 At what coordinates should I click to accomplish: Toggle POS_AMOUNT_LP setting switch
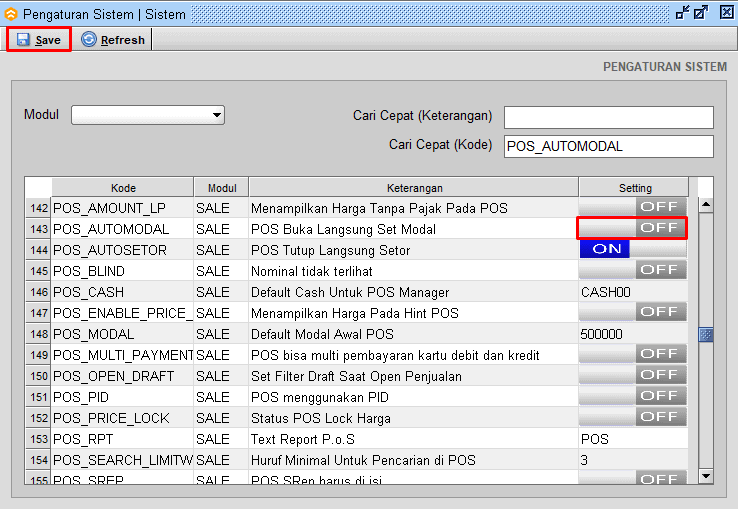(x=633, y=207)
